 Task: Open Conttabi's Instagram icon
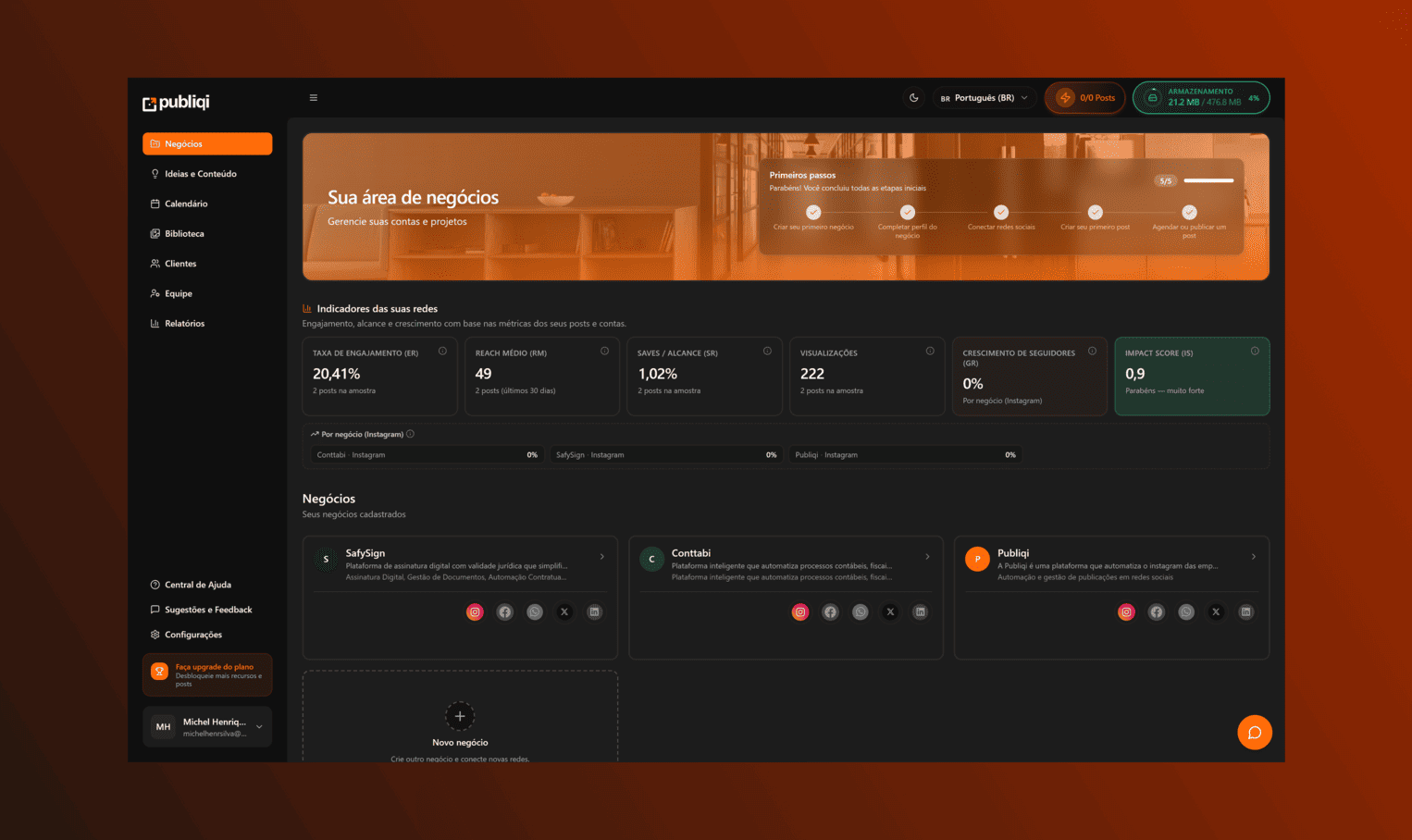(800, 612)
